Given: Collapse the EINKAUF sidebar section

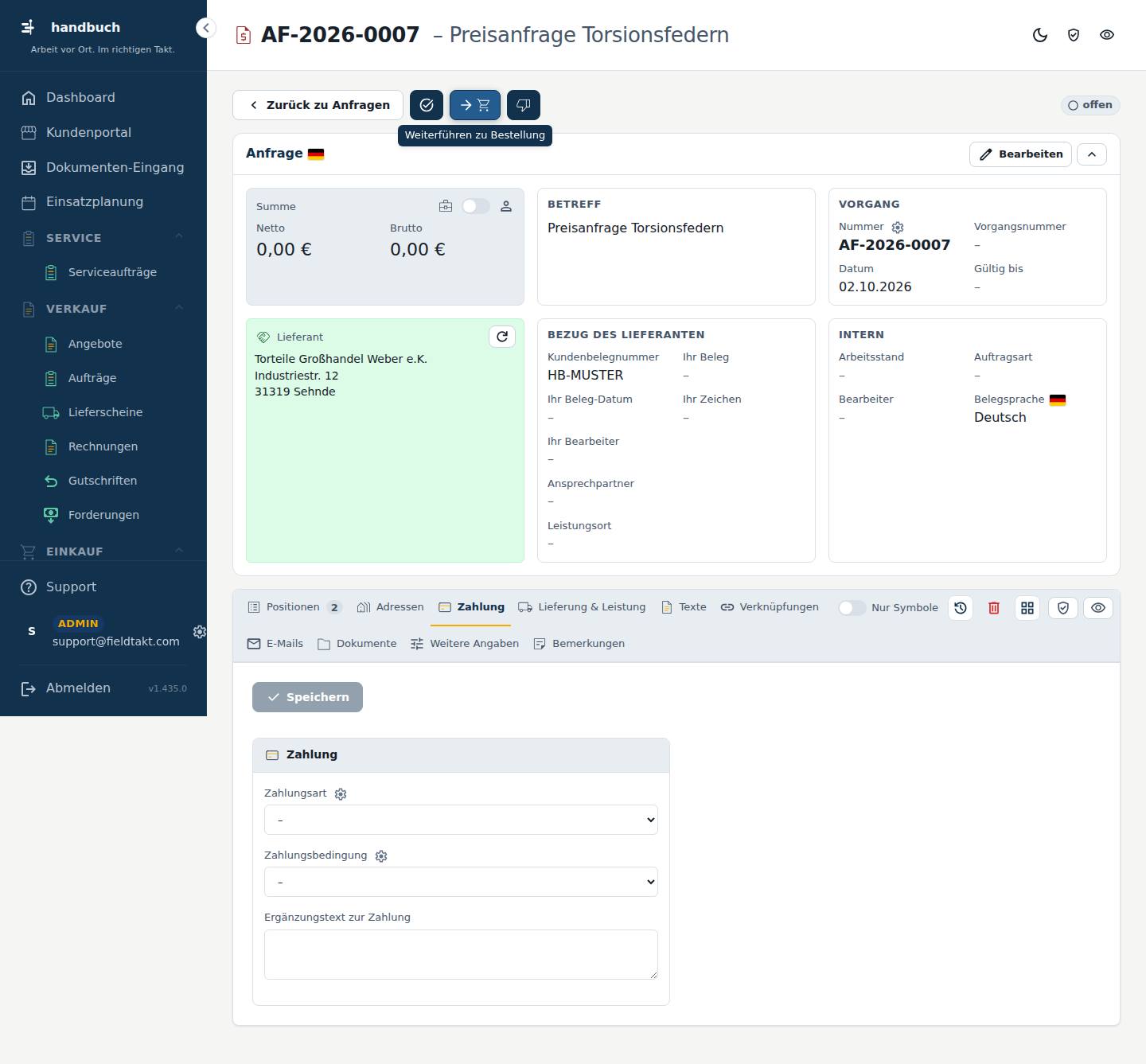Looking at the screenshot, I should coord(103,551).
